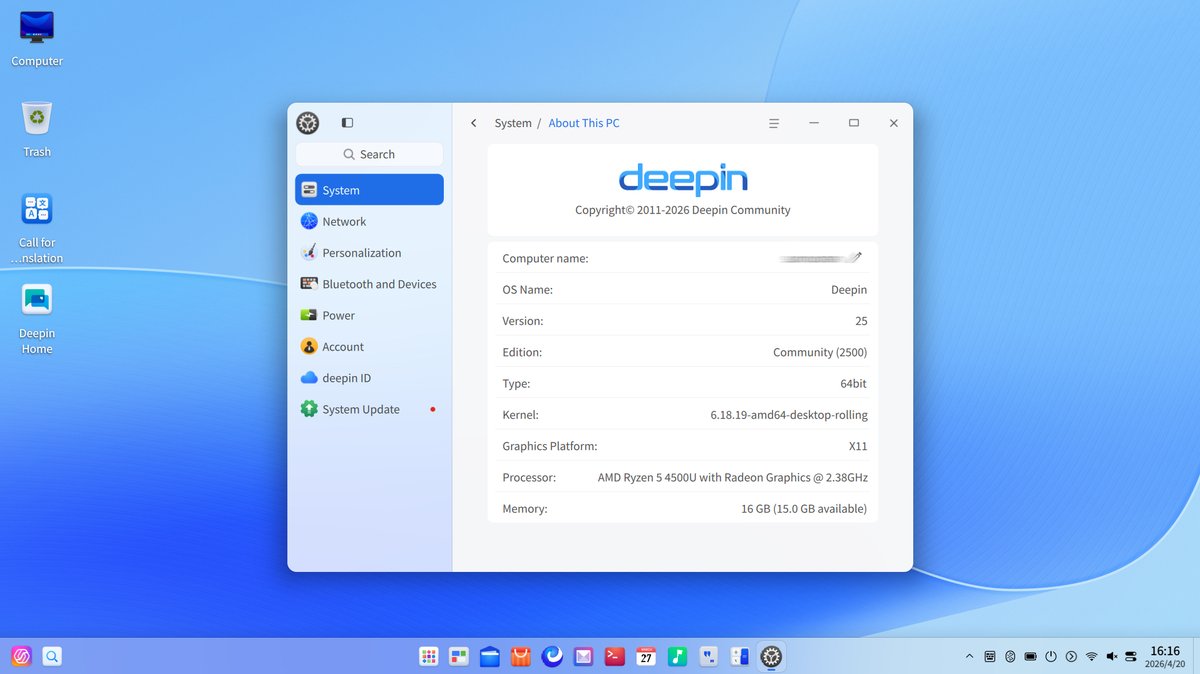Open search magnifier icon on taskbar
The image size is (1200, 674).
52,656
